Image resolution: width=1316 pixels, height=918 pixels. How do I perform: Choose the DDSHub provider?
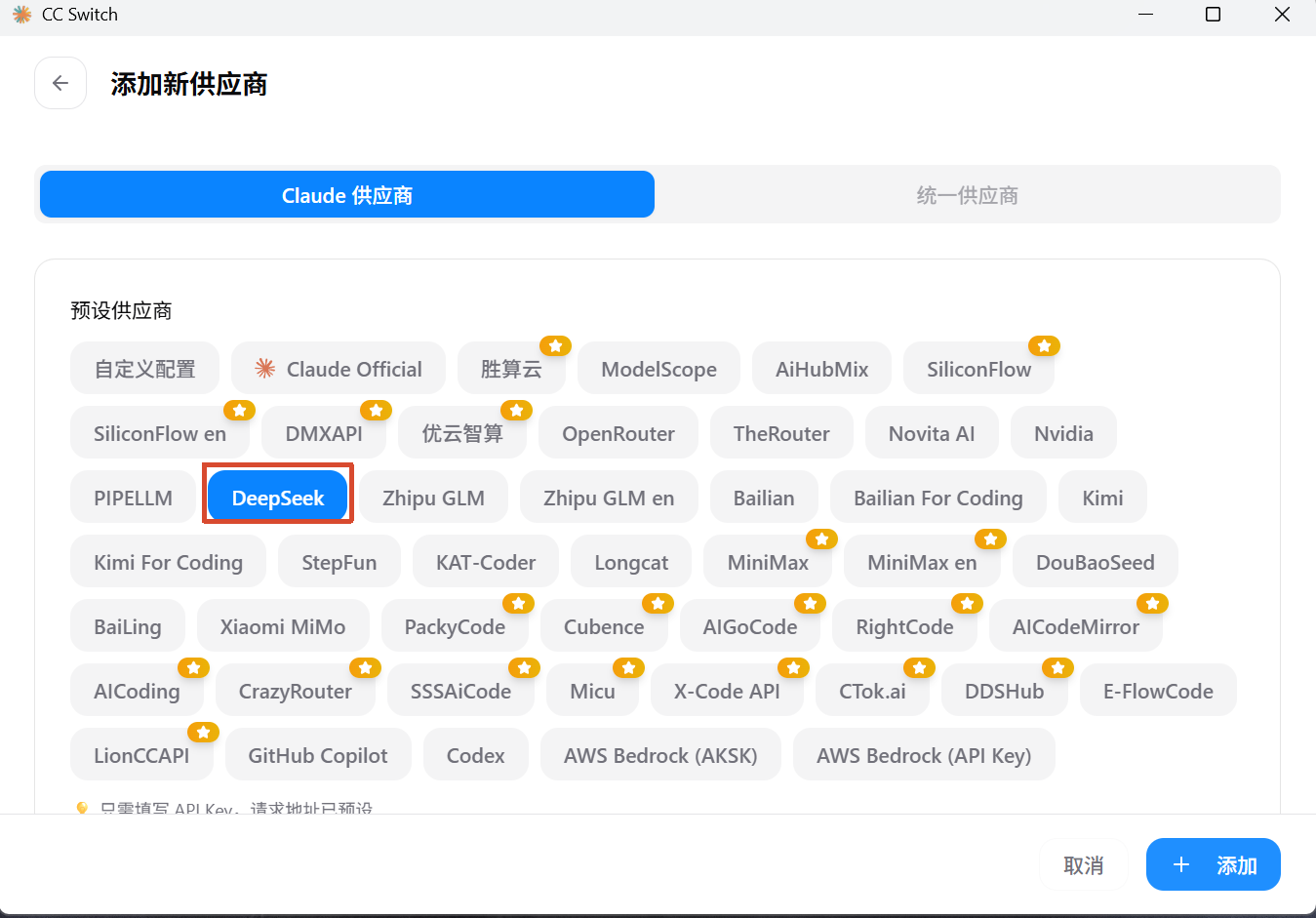coord(1004,691)
